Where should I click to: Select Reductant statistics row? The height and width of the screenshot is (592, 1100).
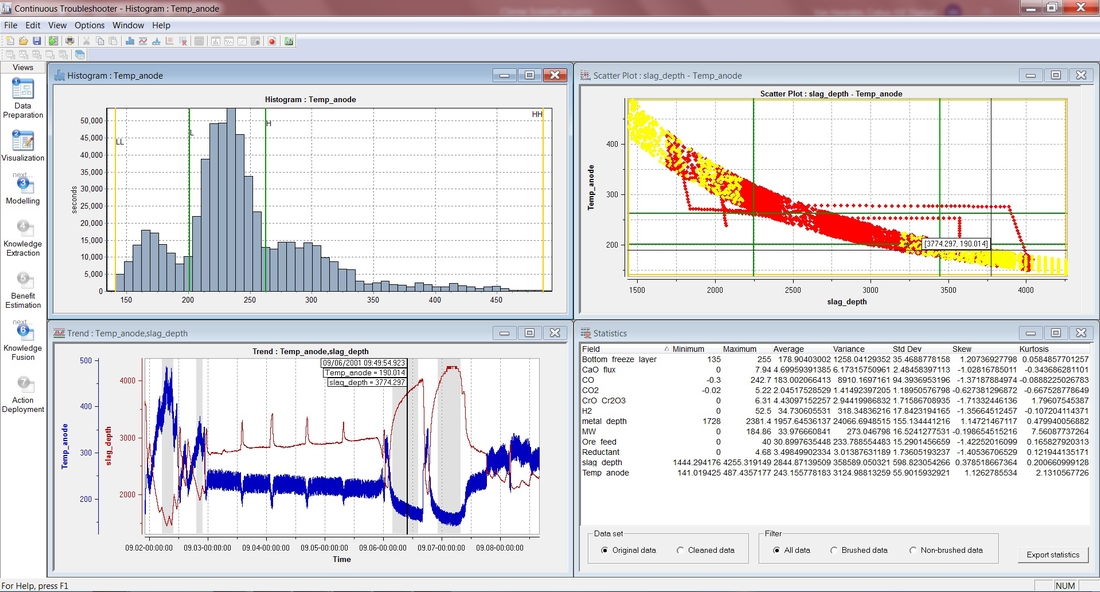click(x=836, y=452)
